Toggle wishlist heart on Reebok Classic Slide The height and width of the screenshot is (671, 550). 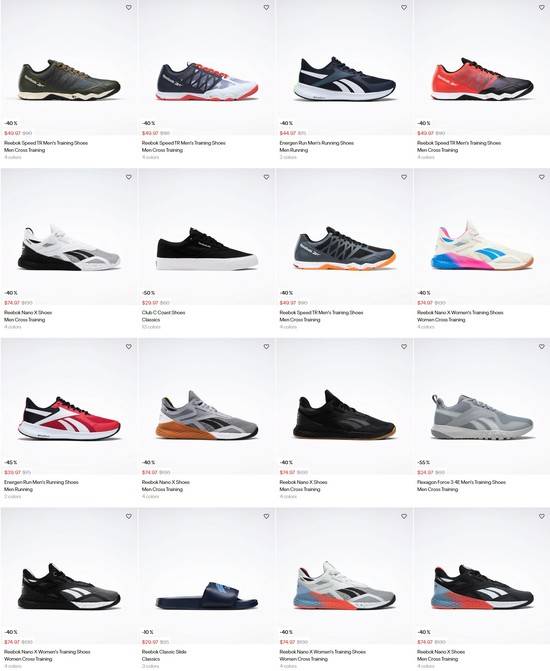coord(266,517)
